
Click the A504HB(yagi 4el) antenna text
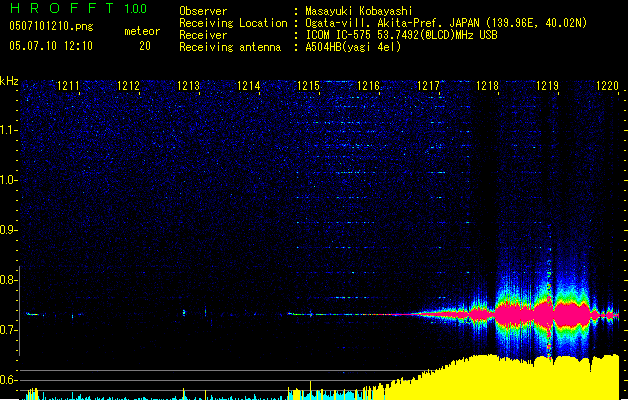pos(353,47)
